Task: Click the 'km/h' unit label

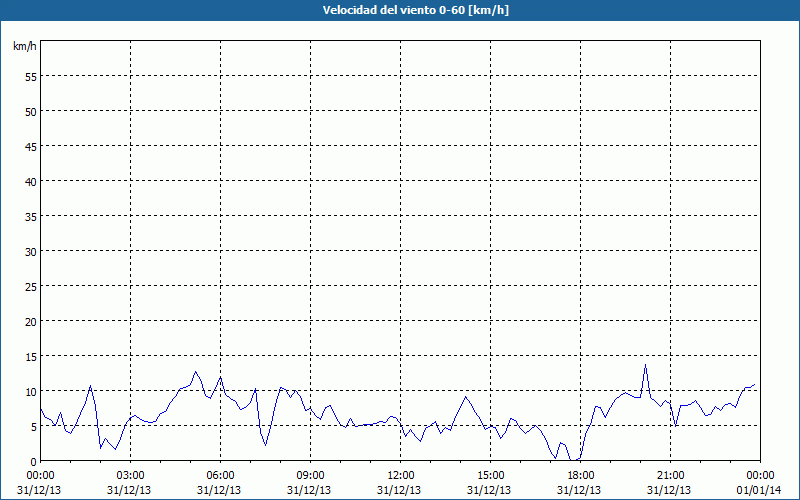Action: pos(25,46)
